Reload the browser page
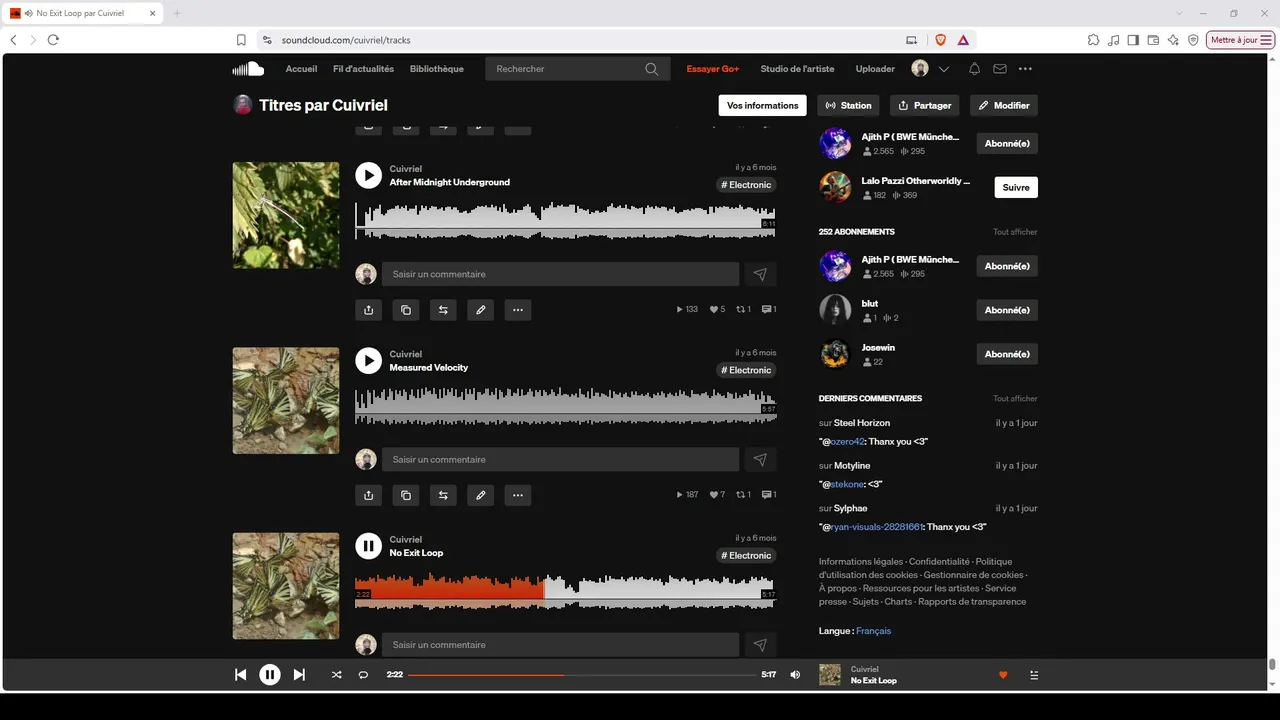1280x720 pixels. click(53, 40)
